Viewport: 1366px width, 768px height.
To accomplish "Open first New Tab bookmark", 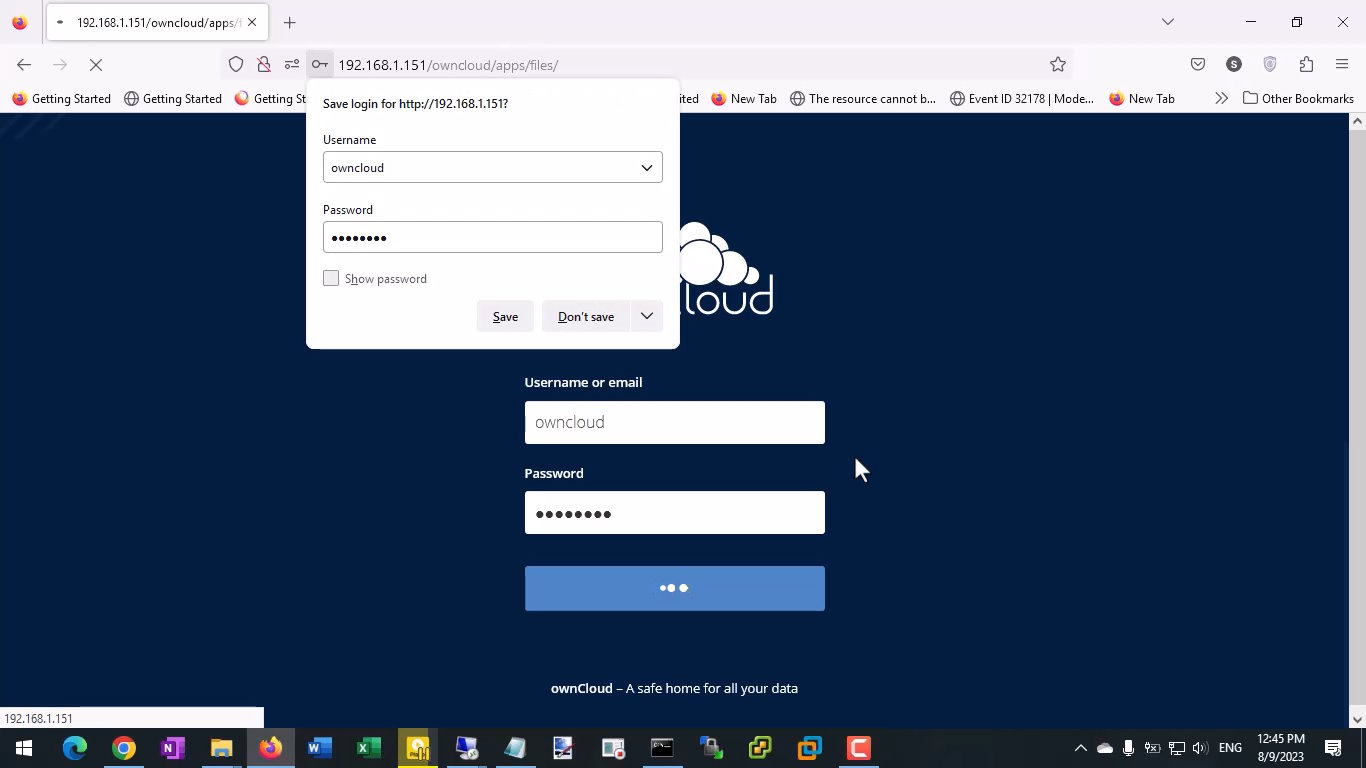I will (744, 99).
